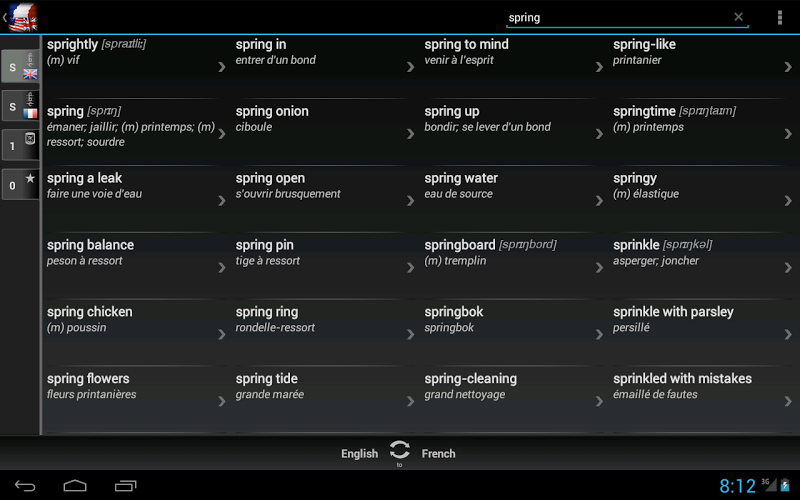Click the search field containing 'spring'
800x500 pixels.
615,17
